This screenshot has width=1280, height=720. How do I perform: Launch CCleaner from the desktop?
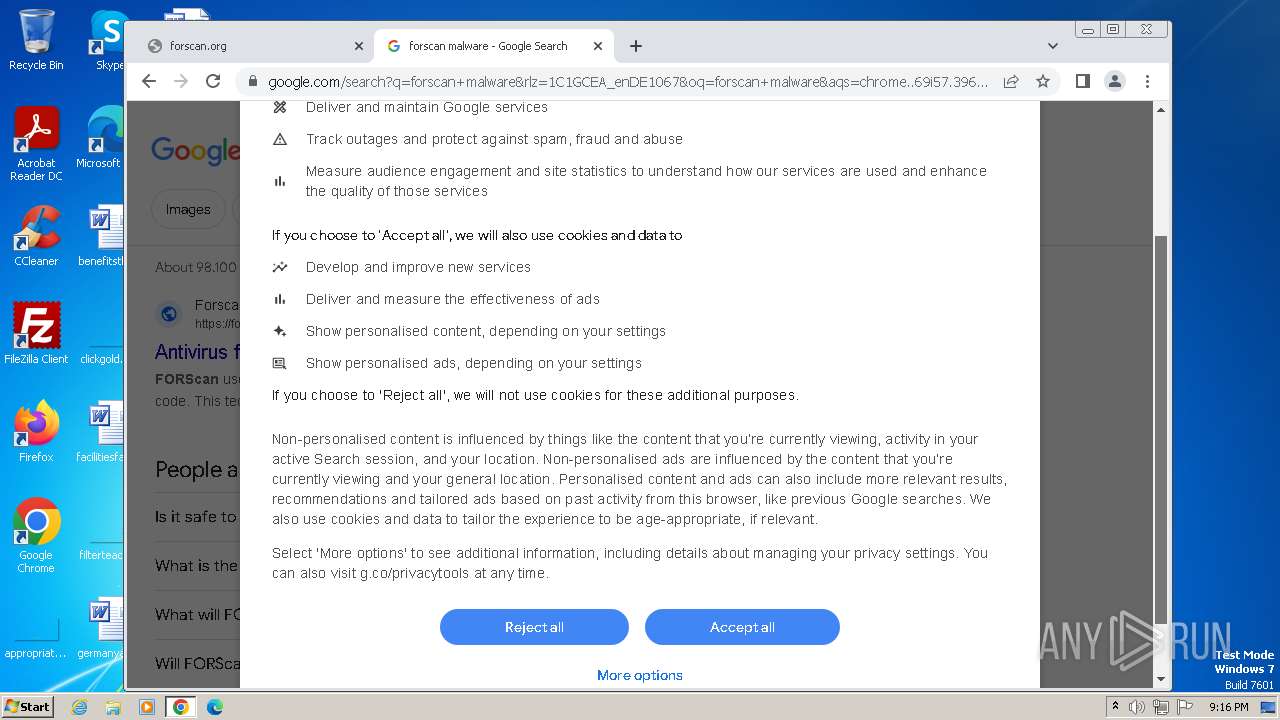(36, 236)
